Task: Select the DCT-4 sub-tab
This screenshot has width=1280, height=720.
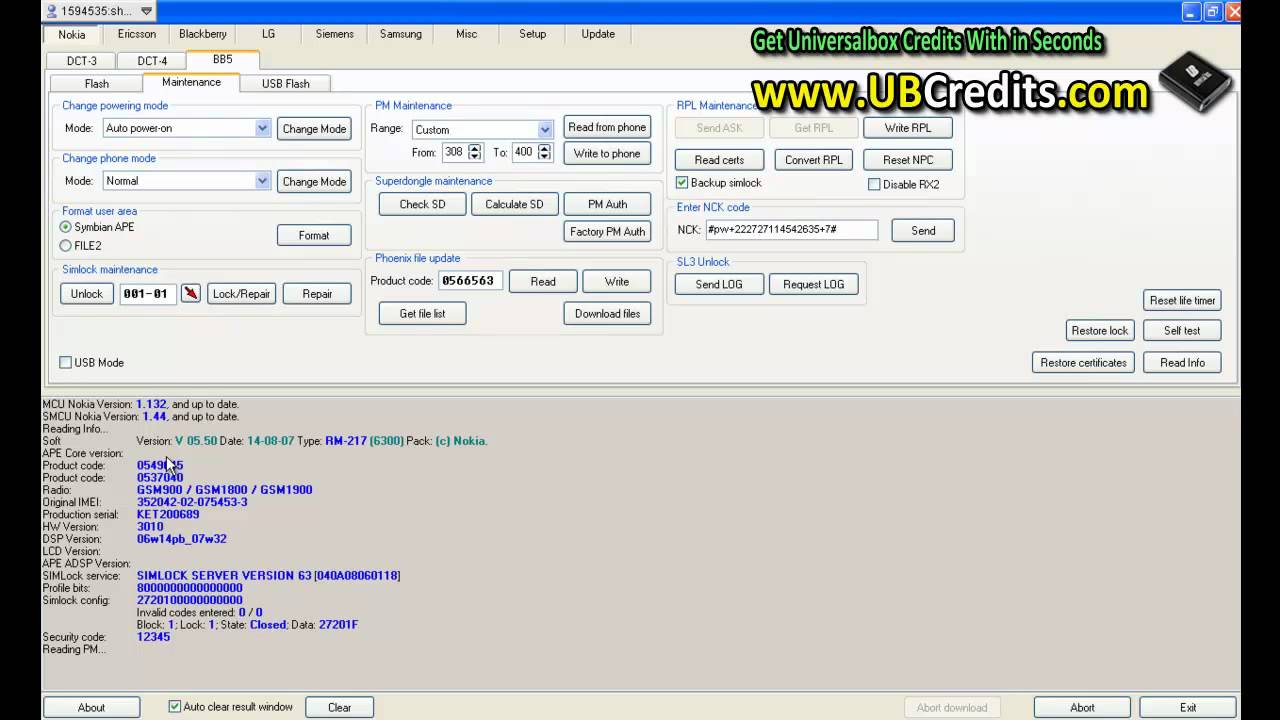Action: pyautogui.click(x=152, y=61)
